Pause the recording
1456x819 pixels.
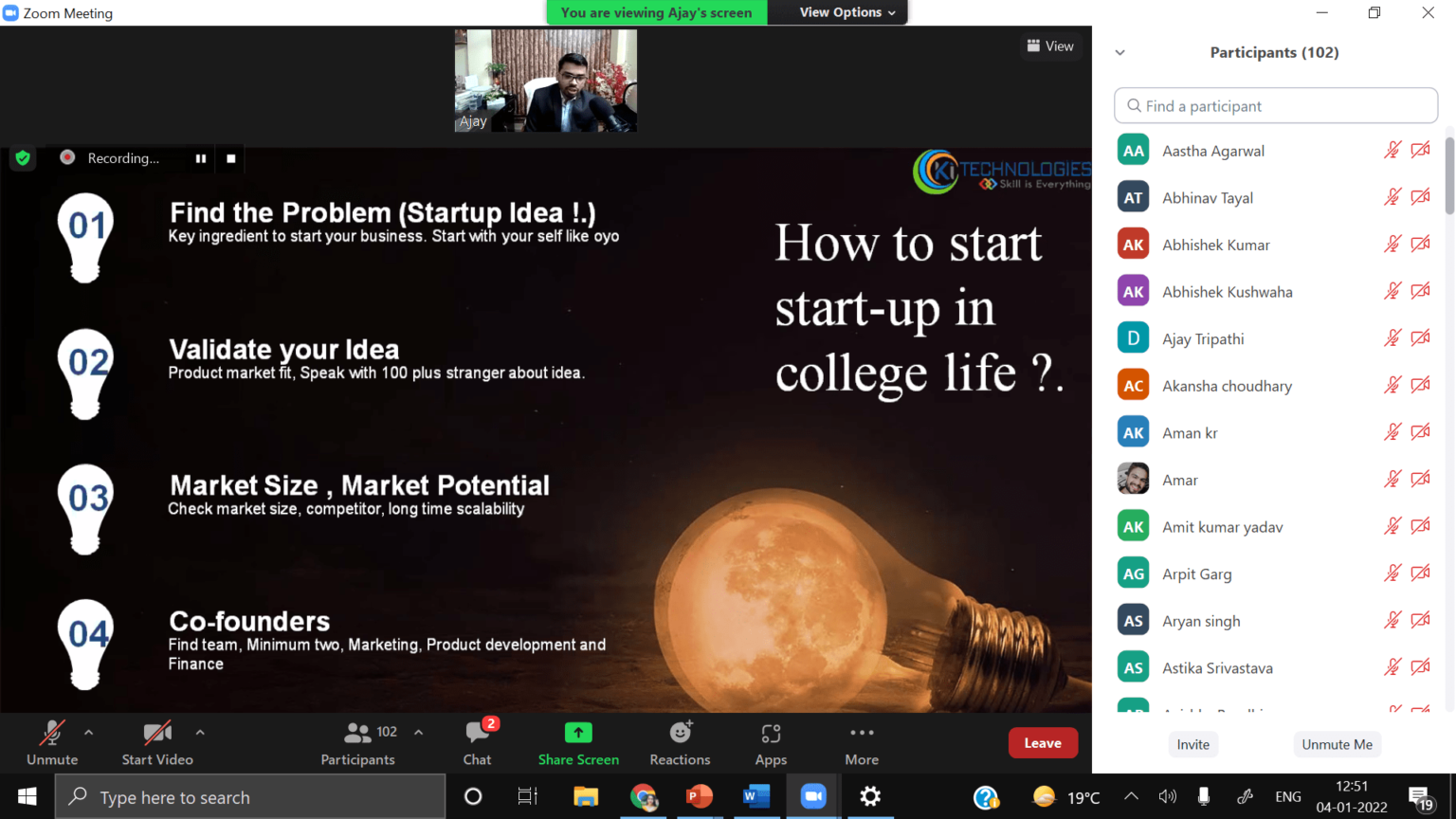pos(201,158)
